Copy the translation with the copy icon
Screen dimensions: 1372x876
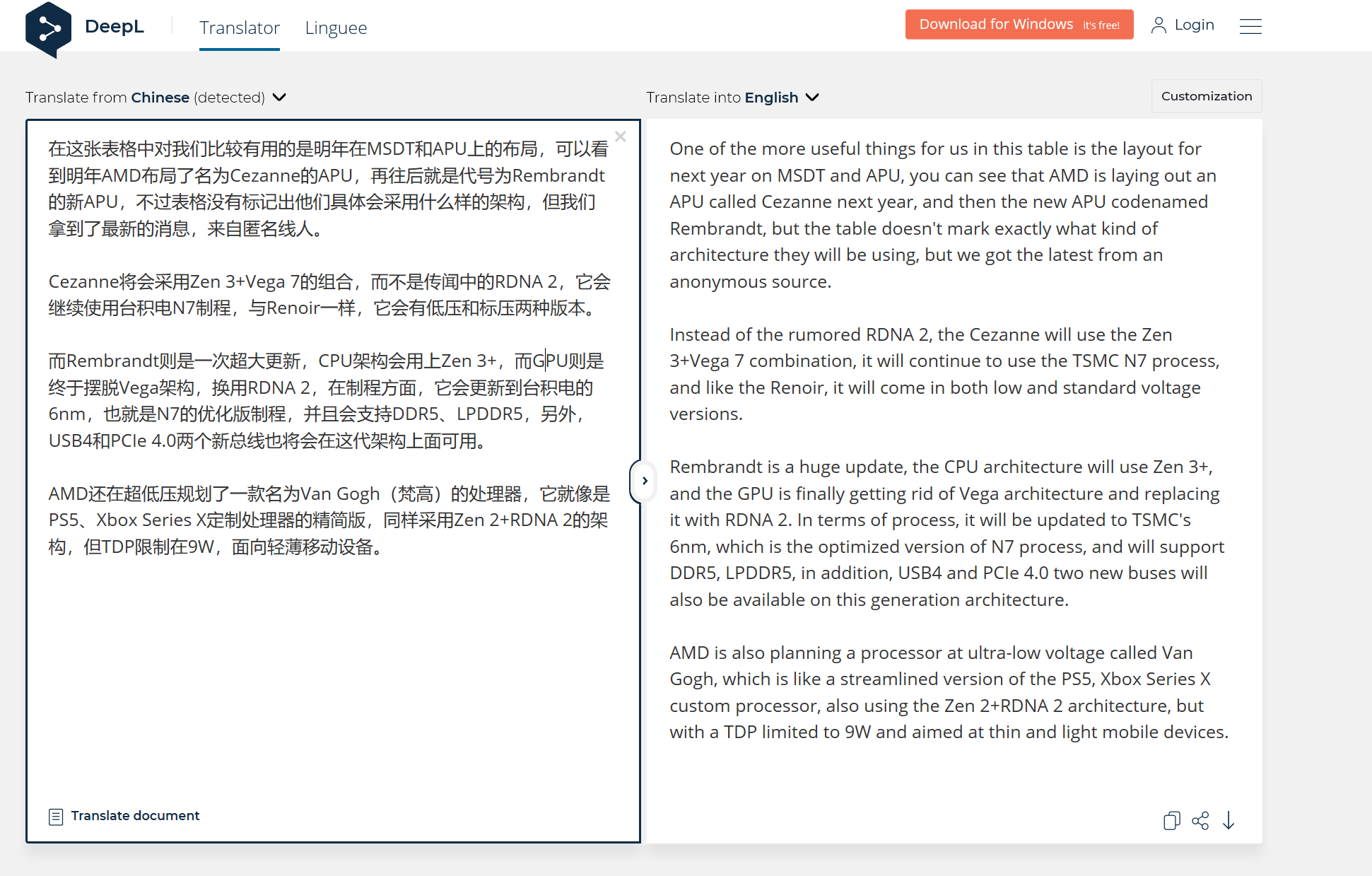coord(1171,820)
